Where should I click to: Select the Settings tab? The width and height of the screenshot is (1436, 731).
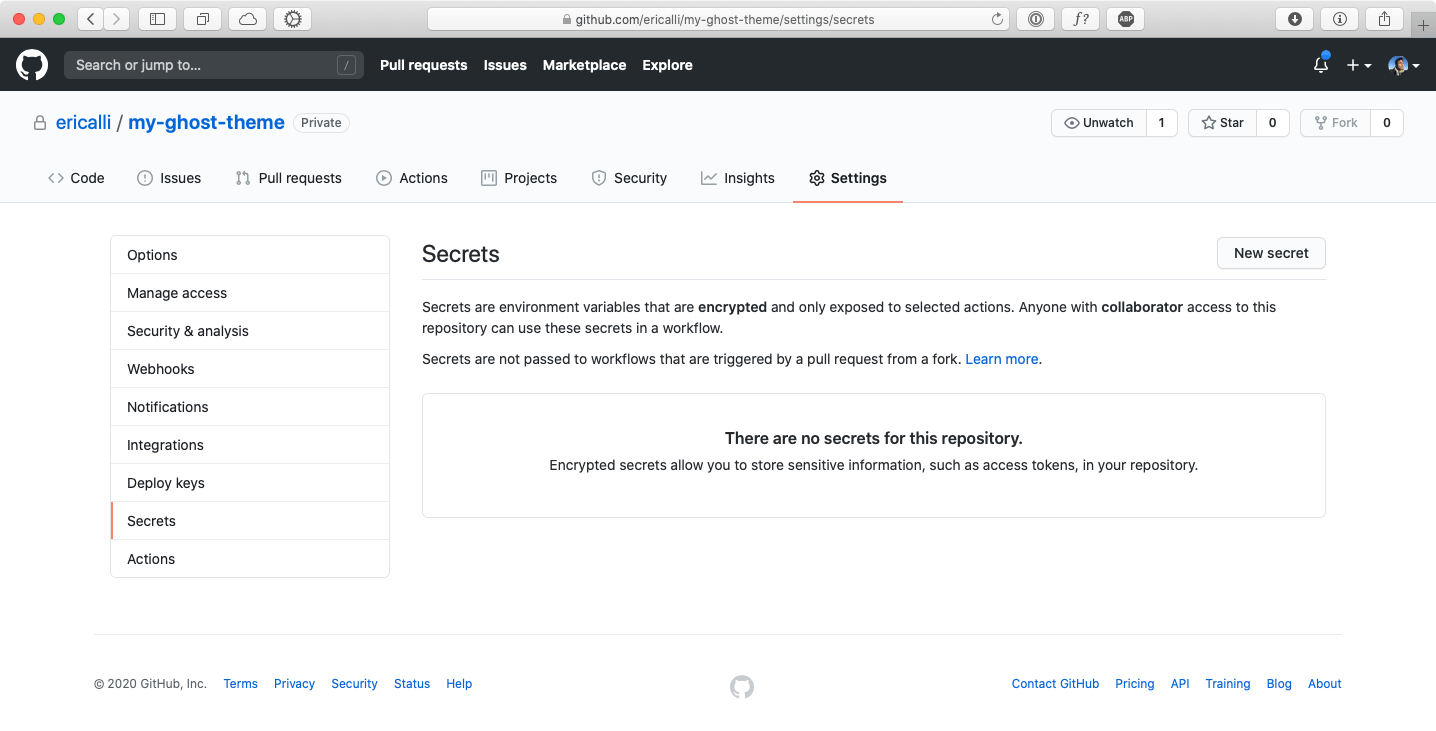[x=848, y=178]
